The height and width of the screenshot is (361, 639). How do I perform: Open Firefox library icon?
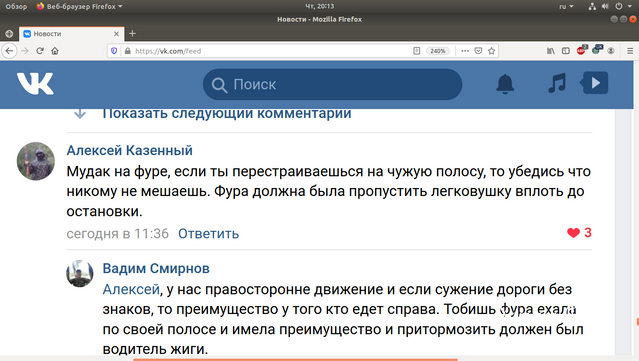(551, 51)
